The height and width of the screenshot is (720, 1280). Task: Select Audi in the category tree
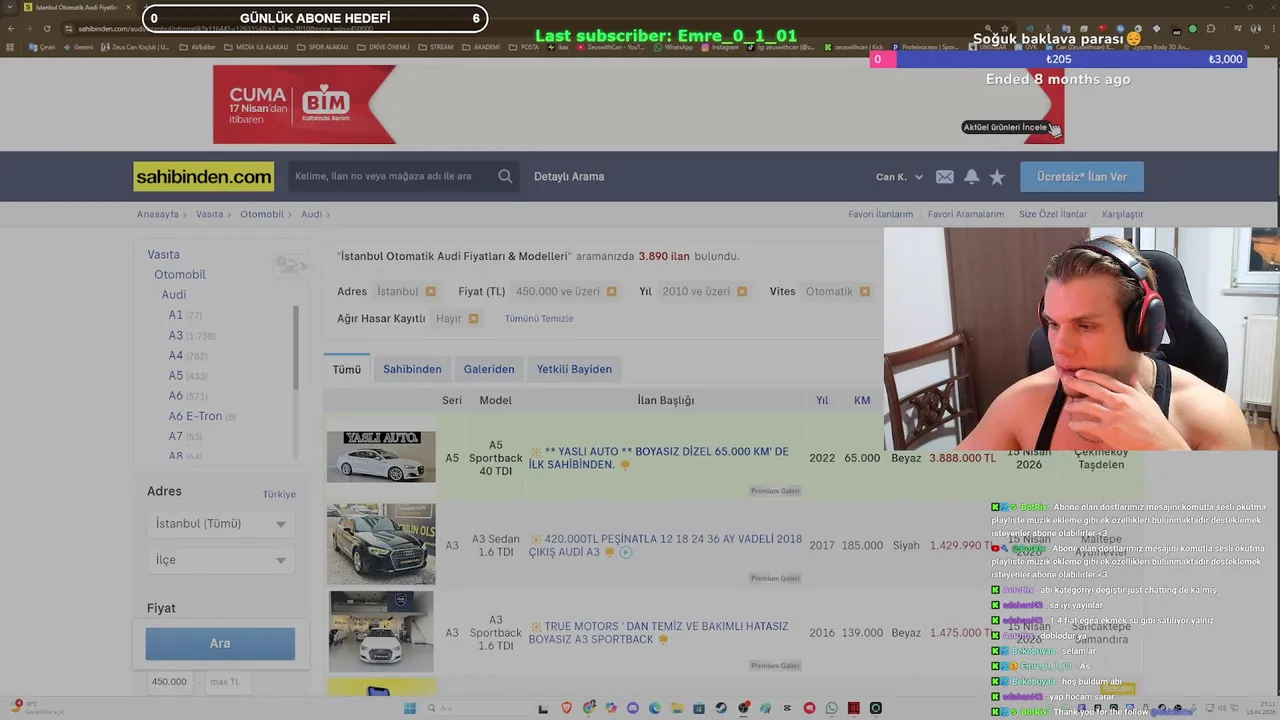[x=174, y=294]
